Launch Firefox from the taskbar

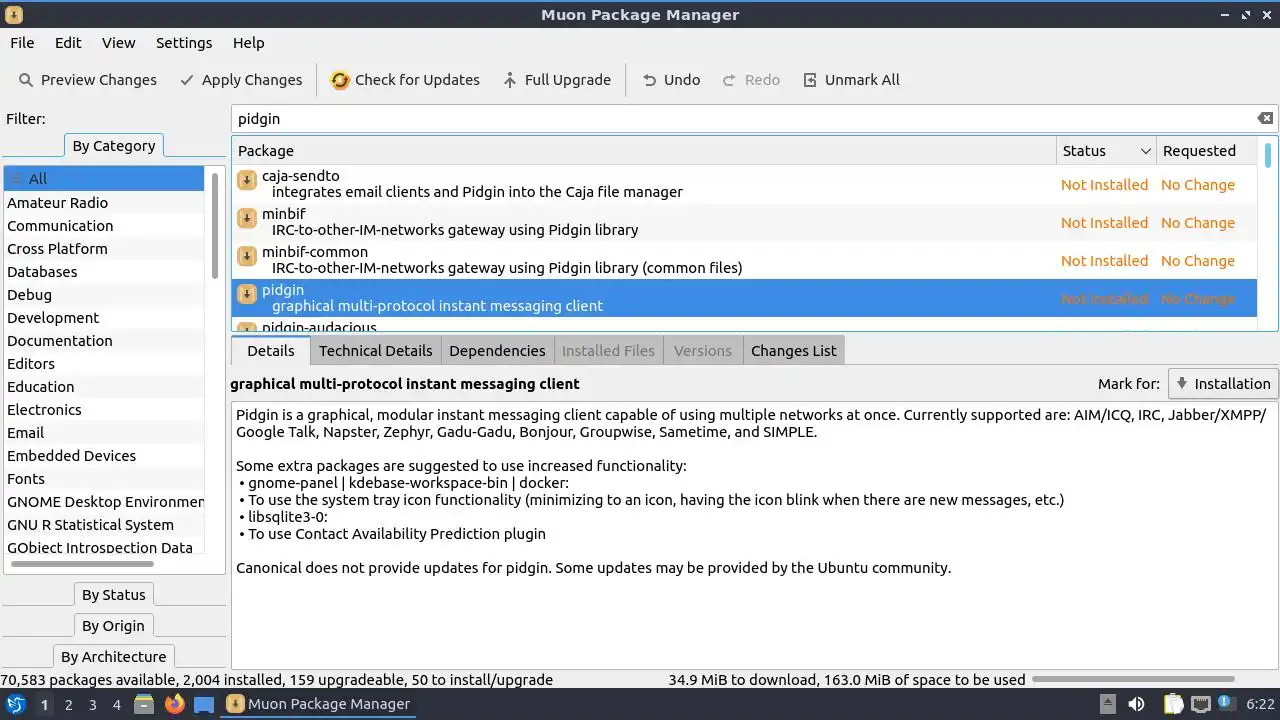174,704
